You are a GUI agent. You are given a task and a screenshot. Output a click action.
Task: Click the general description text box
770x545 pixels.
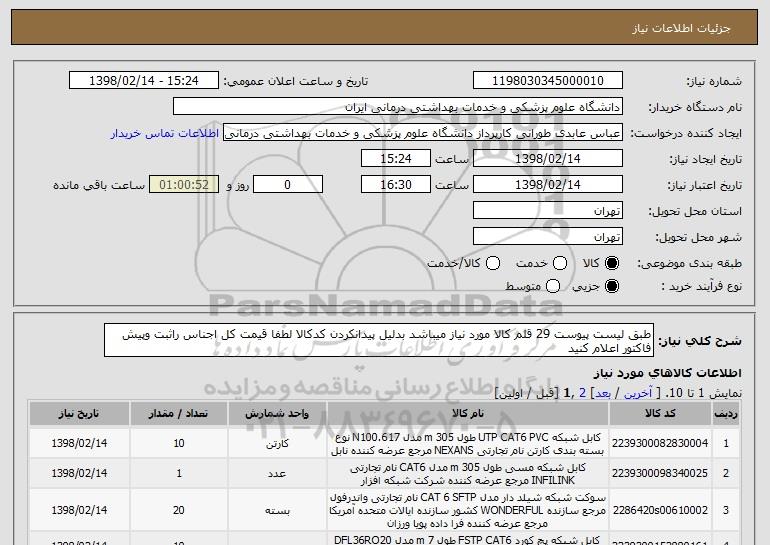[379, 340]
